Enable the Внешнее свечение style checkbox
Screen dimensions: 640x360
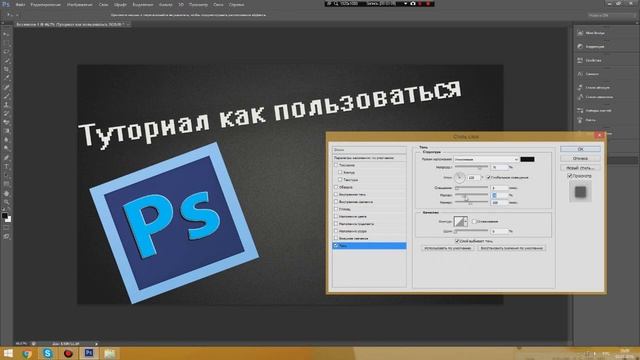point(336,238)
